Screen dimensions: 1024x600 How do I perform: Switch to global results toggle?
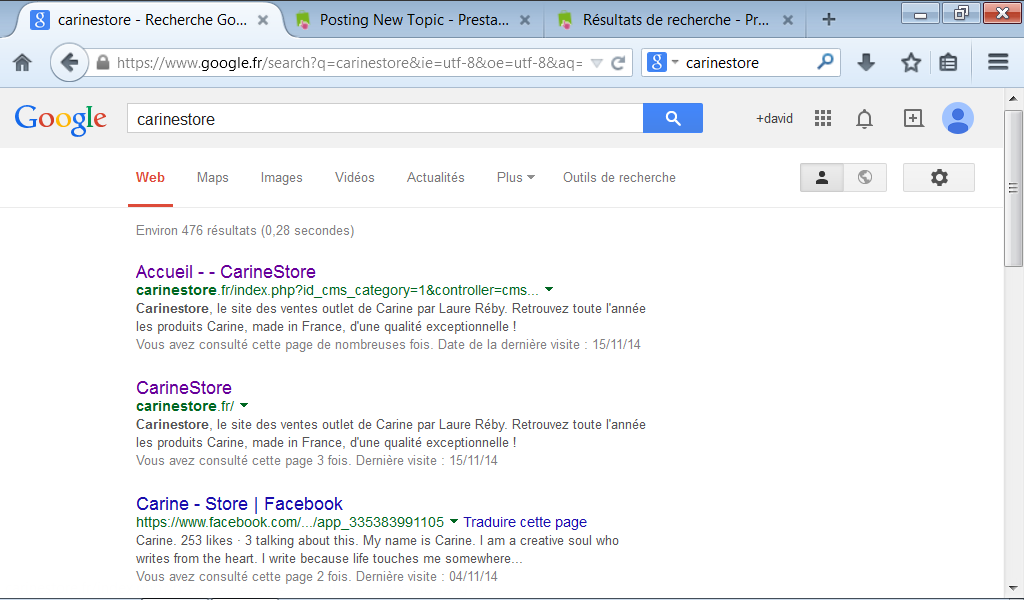865,178
